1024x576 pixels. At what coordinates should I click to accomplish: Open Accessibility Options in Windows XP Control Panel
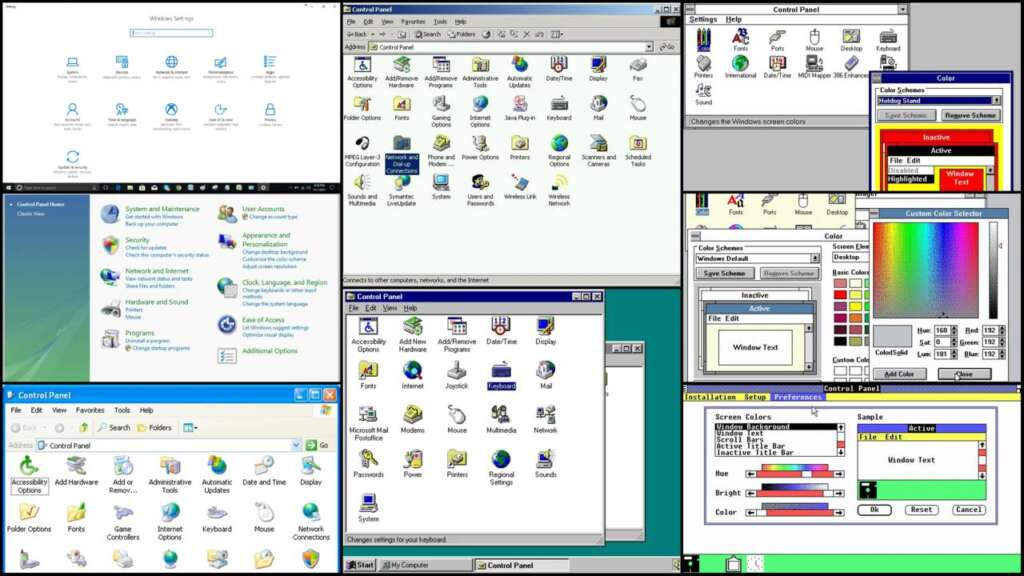[29, 474]
